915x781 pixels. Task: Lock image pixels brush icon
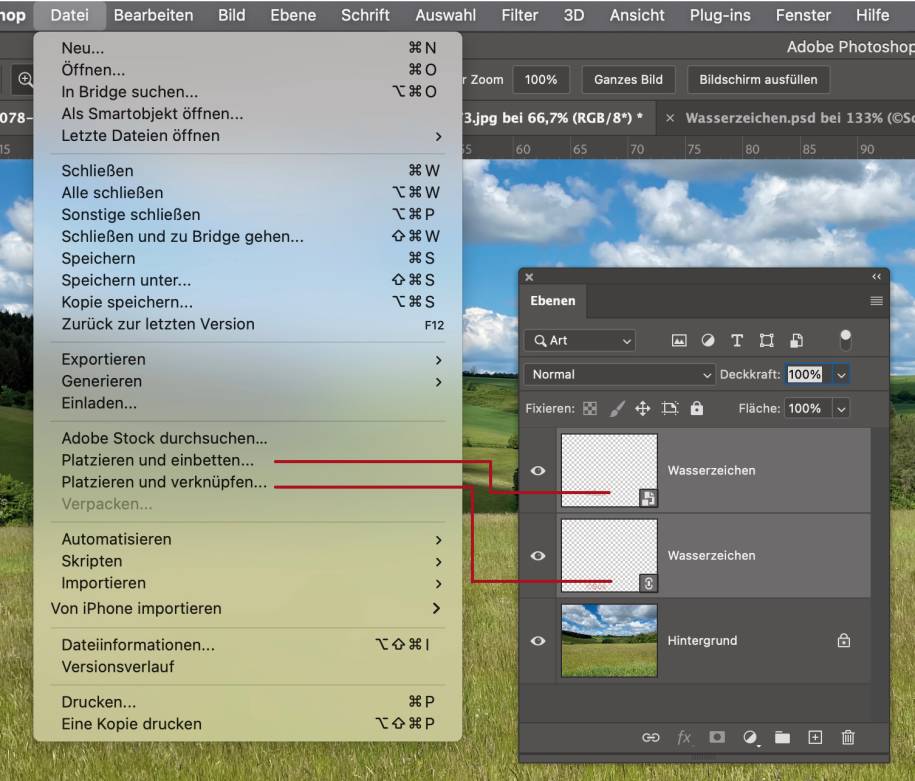[x=617, y=409]
